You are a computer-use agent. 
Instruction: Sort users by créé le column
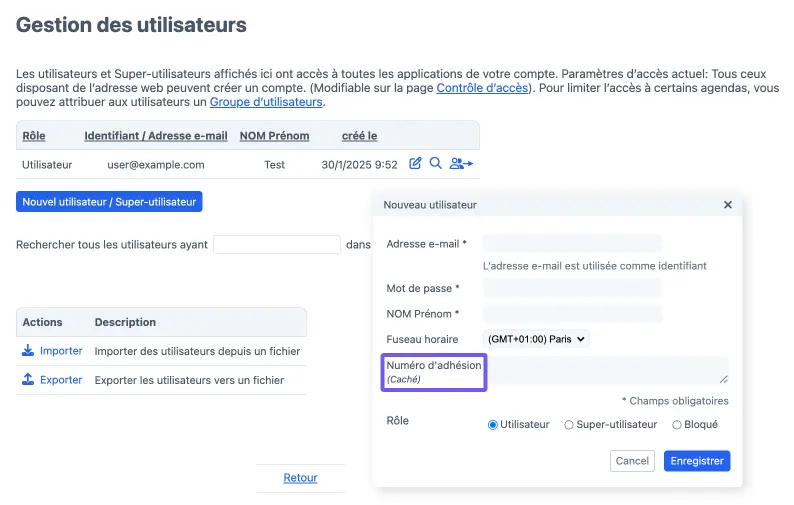click(359, 136)
